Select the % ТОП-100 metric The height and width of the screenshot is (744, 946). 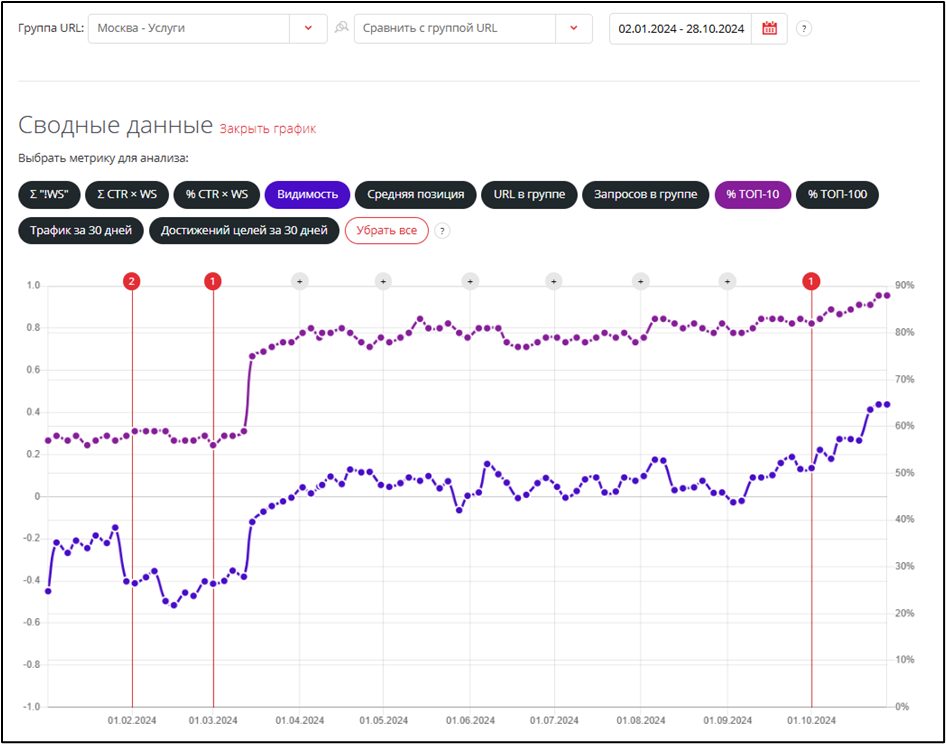click(x=837, y=194)
